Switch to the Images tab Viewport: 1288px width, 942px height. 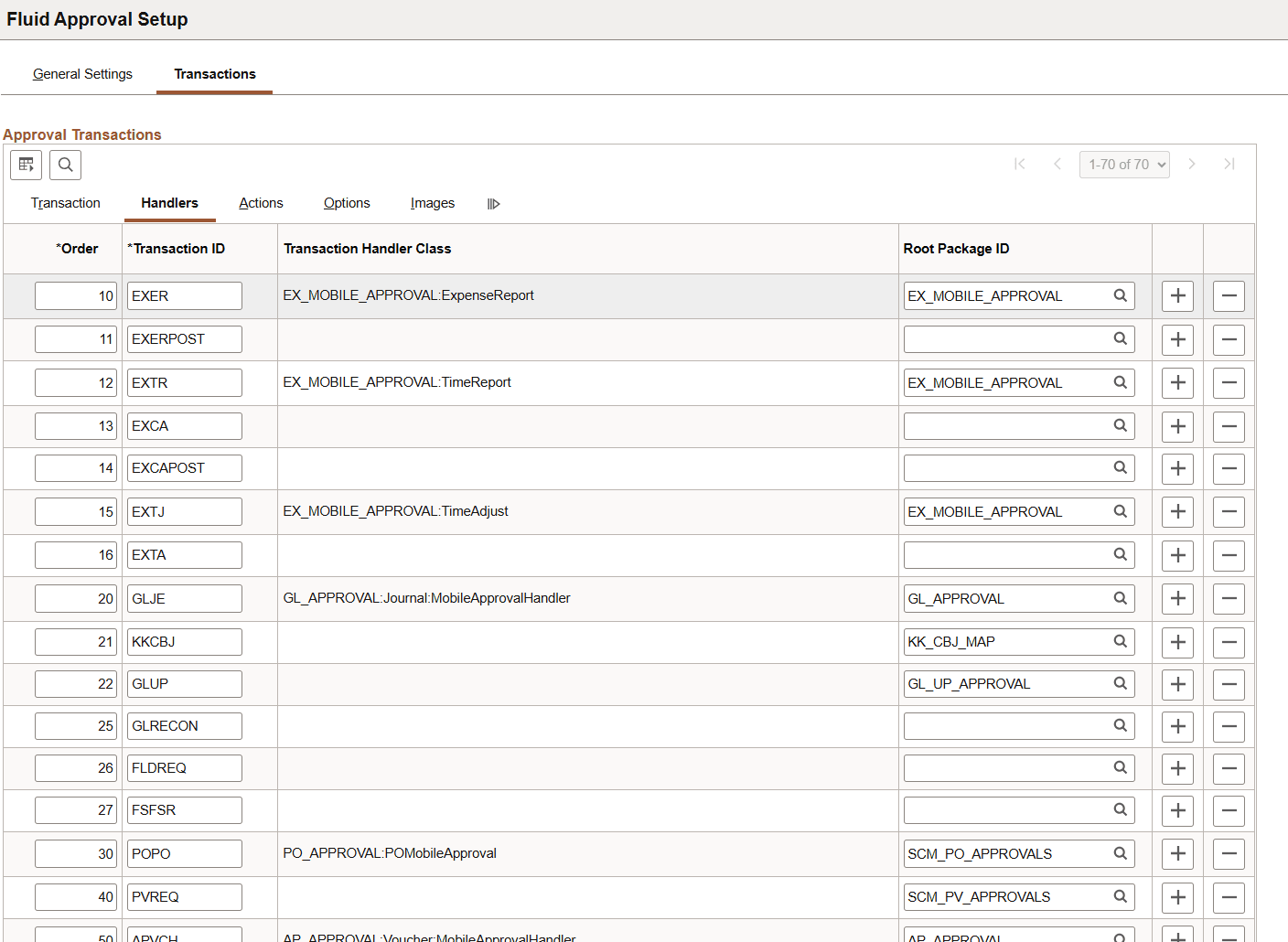point(432,203)
